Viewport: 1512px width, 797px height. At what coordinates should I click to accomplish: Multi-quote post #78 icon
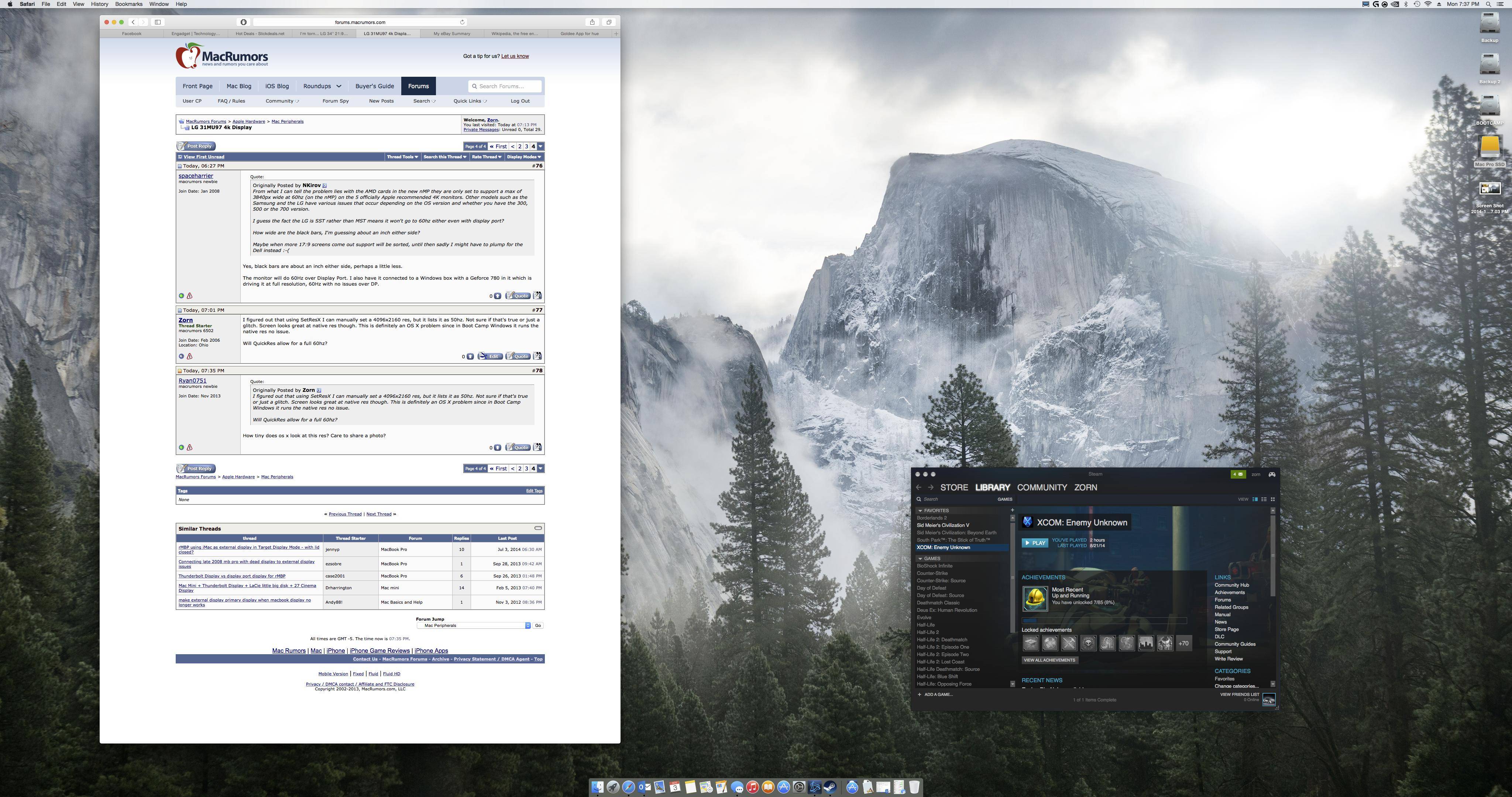tap(537, 447)
